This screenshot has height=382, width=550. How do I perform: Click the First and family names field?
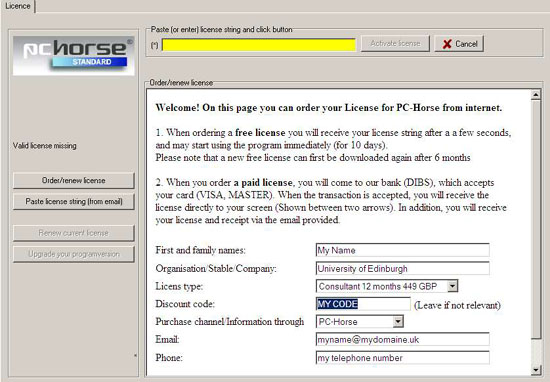[x=402, y=250]
